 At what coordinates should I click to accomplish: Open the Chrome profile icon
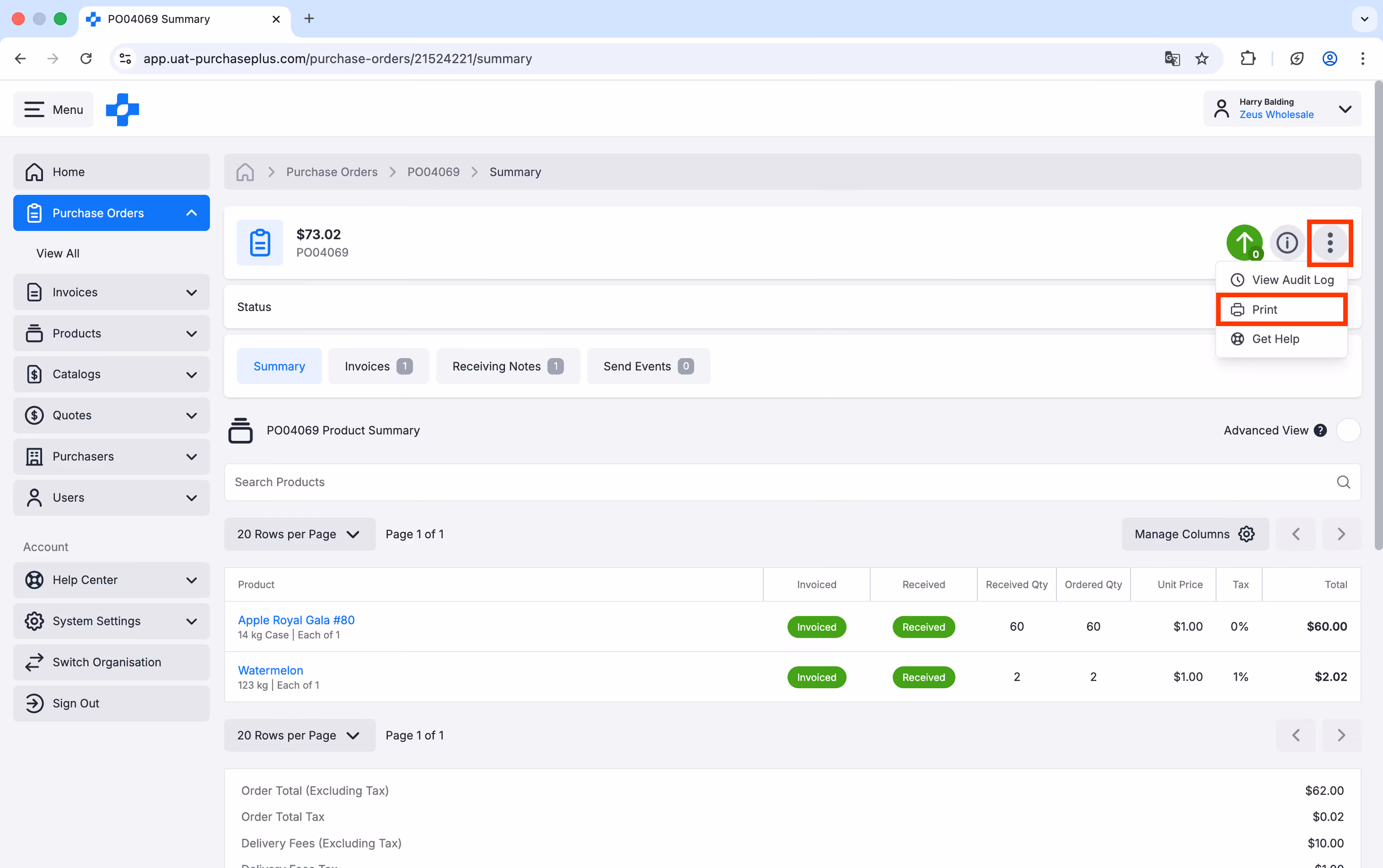[x=1330, y=59]
